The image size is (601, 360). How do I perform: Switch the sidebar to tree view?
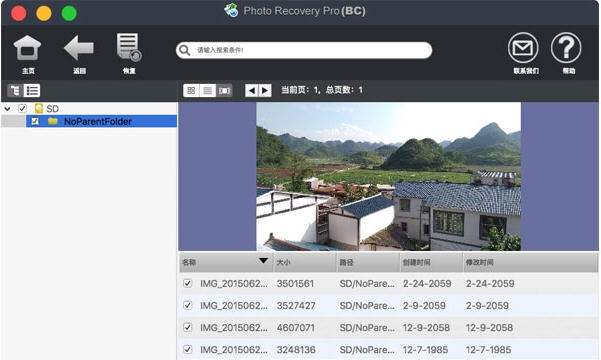[15, 90]
